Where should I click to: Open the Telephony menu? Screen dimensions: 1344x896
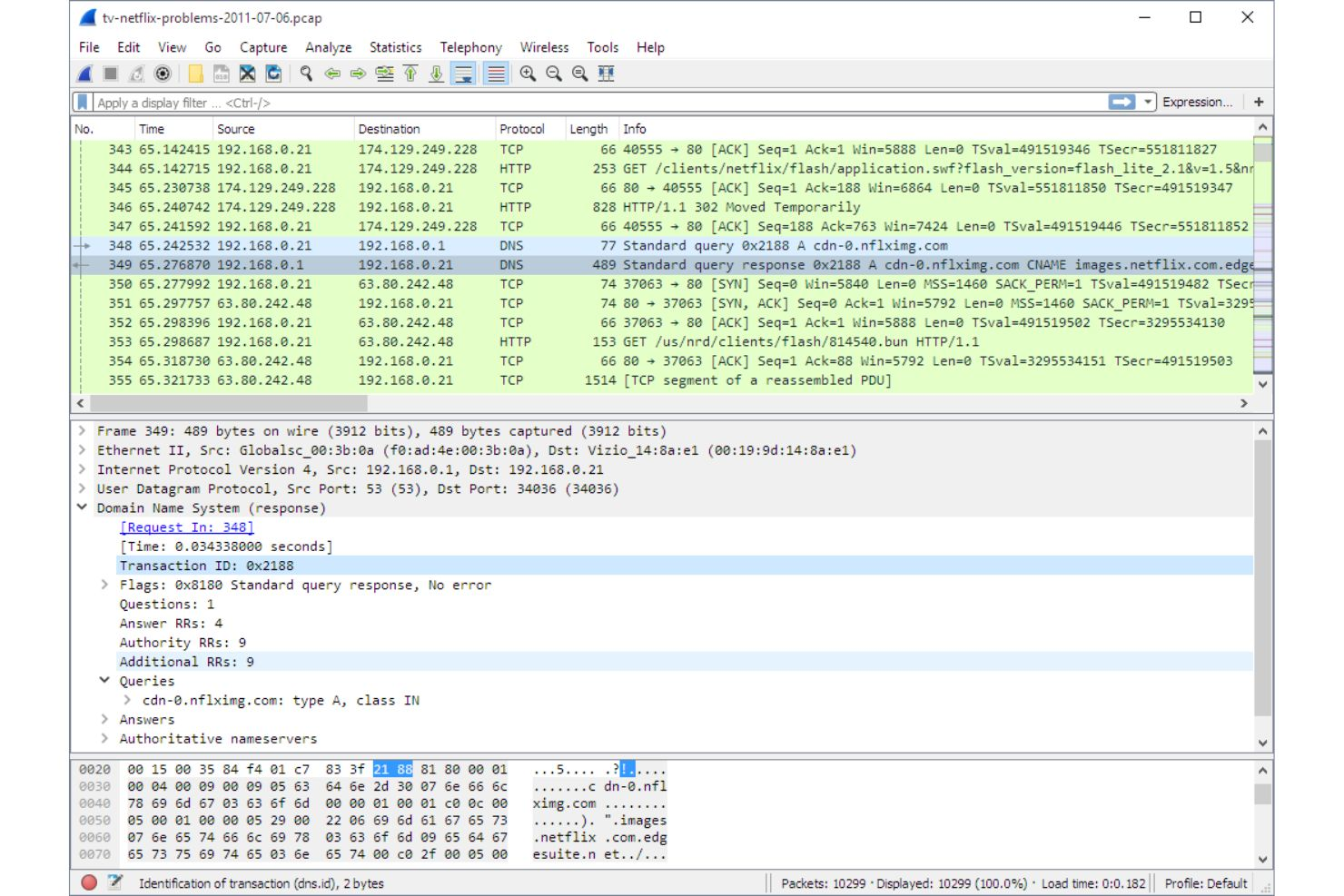tap(471, 47)
